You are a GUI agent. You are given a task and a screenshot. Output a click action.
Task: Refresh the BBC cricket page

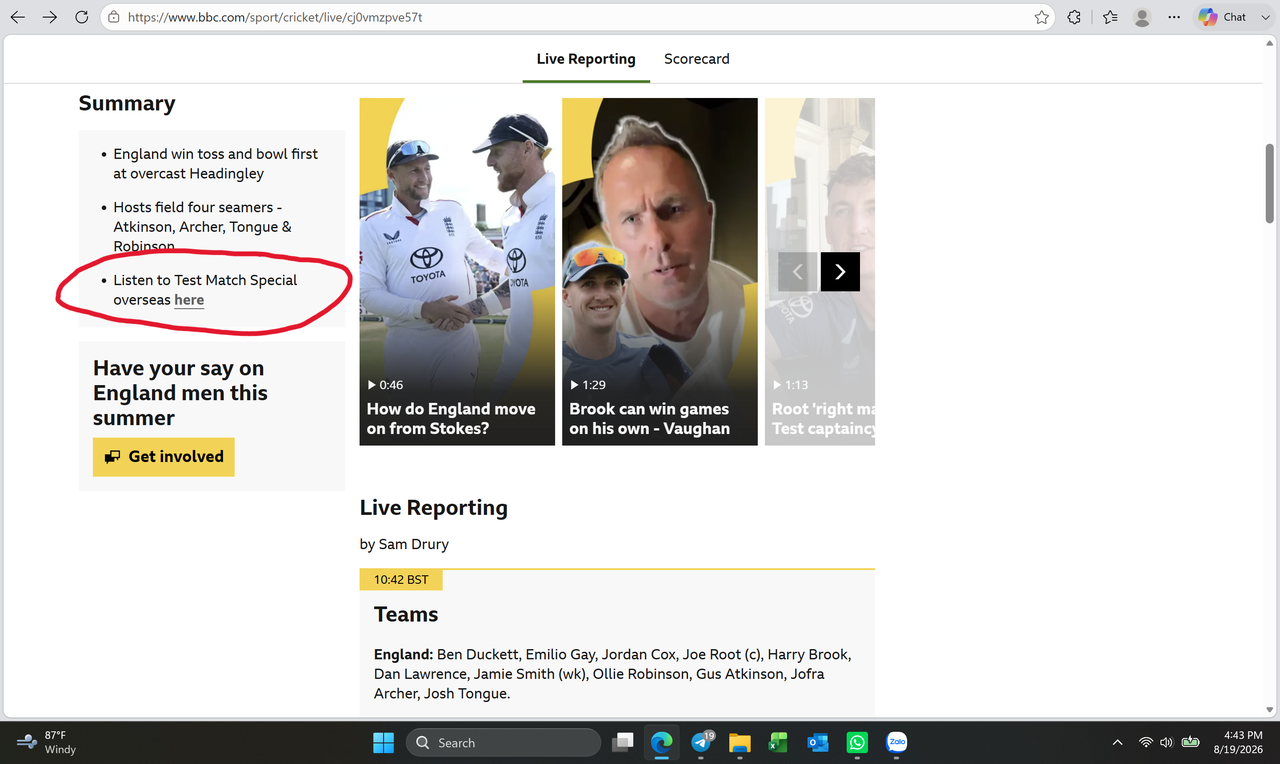click(82, 17)
